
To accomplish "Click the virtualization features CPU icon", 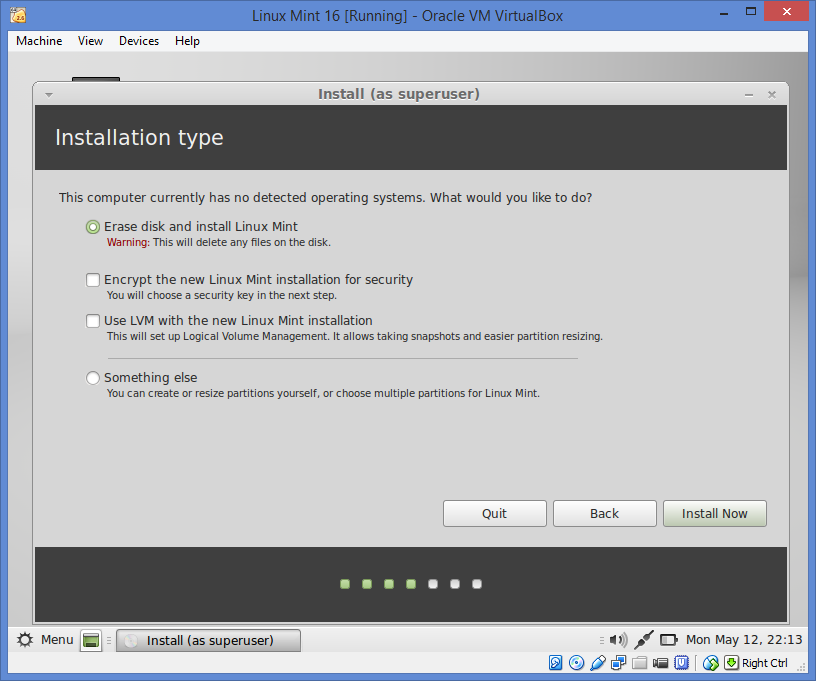I will pos(681,663).
